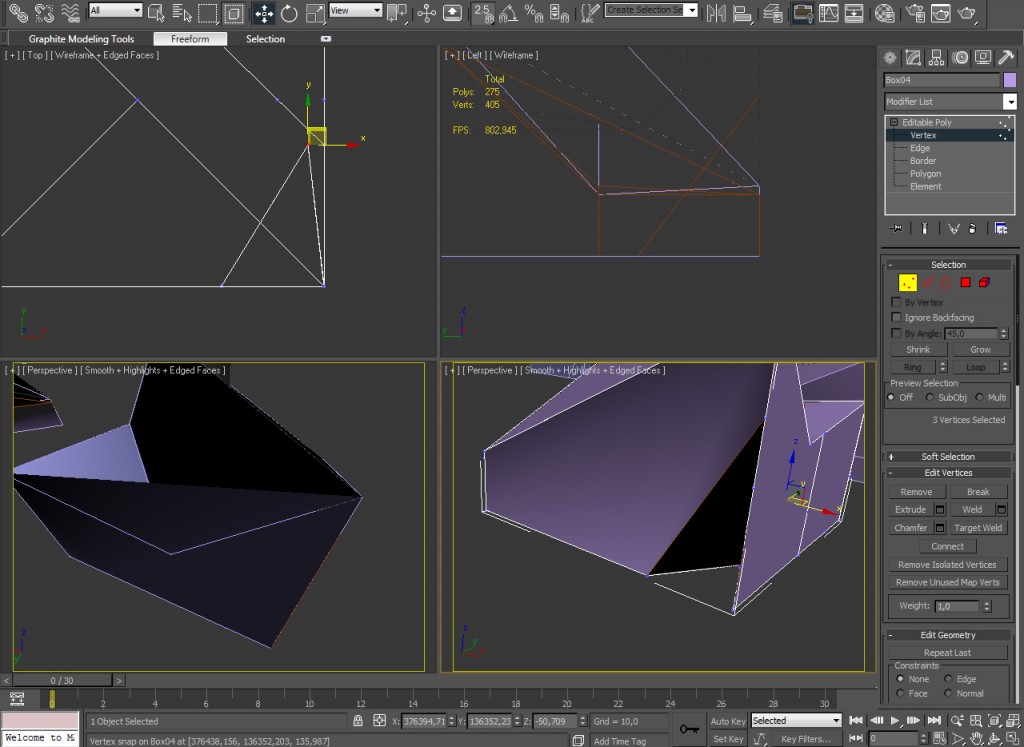The image size is (1024, 747).
Task: Switch to the Motion command panel
Action: [960, 58]
